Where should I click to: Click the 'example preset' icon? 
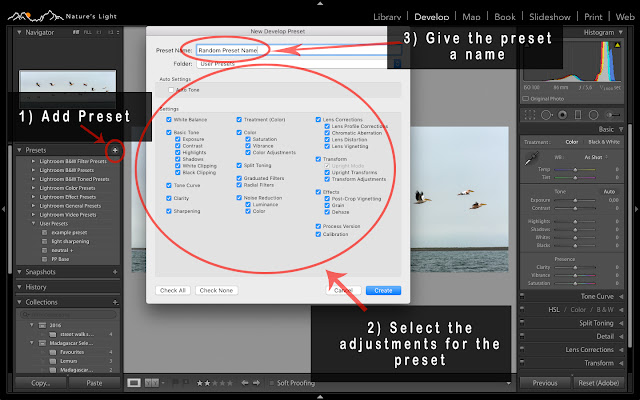click(x=44, y=233)
